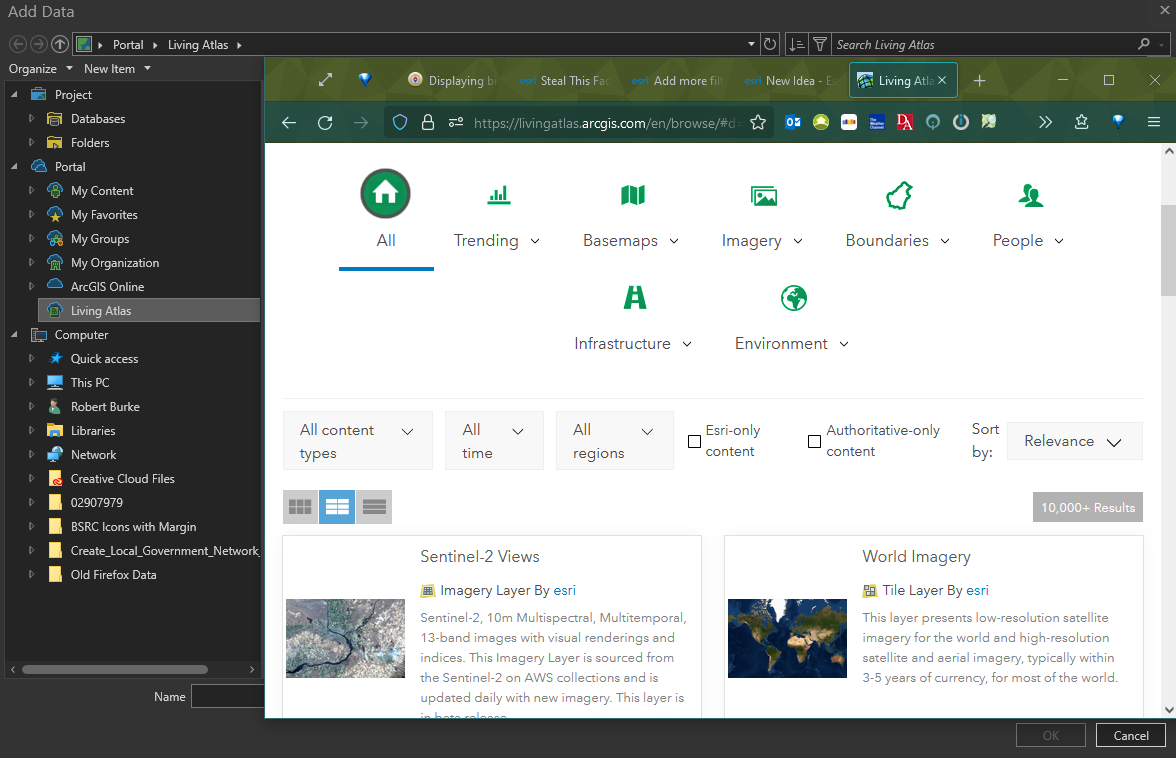Click the World Imagery thumbnail
Viewport: 1176px width, 758px height.
tap(787, 638)
